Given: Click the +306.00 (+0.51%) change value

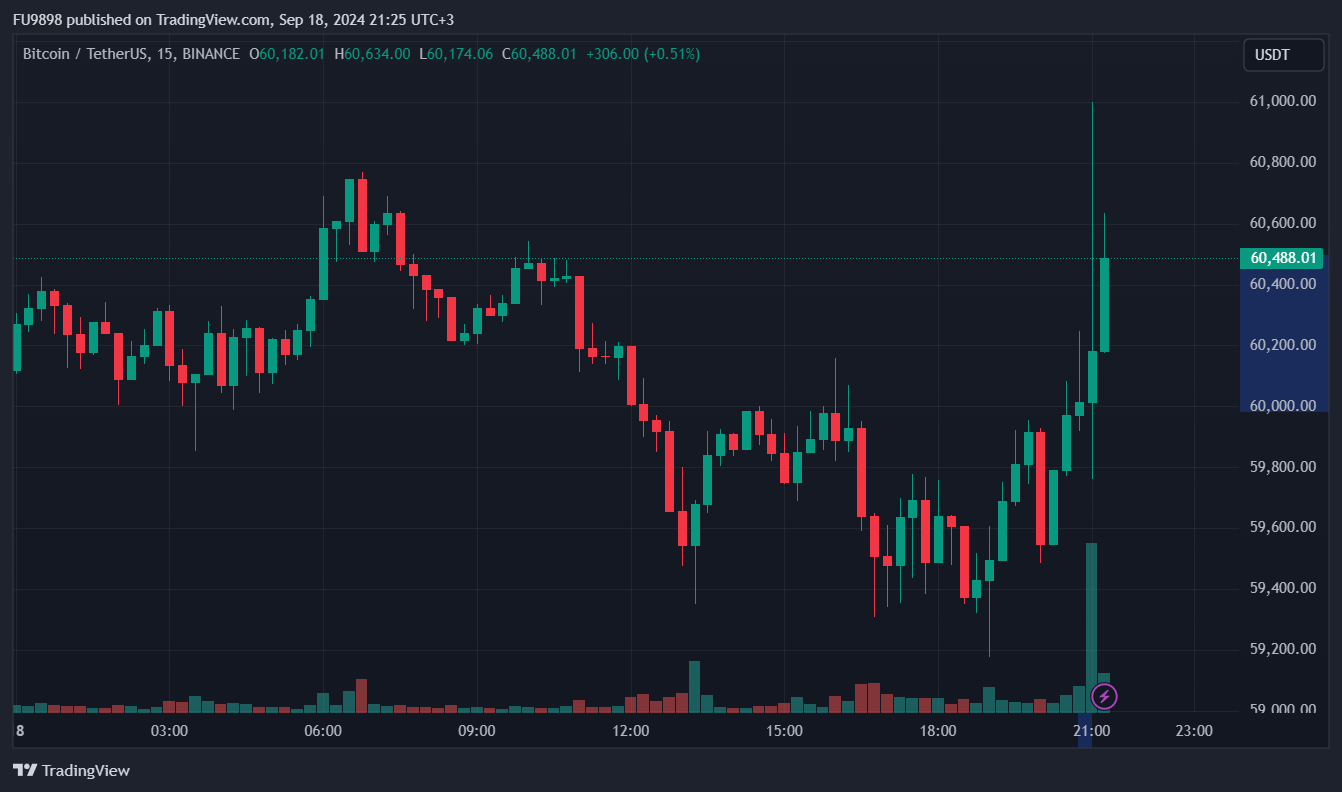Looking at the screenshot, I should pos(643,54).
